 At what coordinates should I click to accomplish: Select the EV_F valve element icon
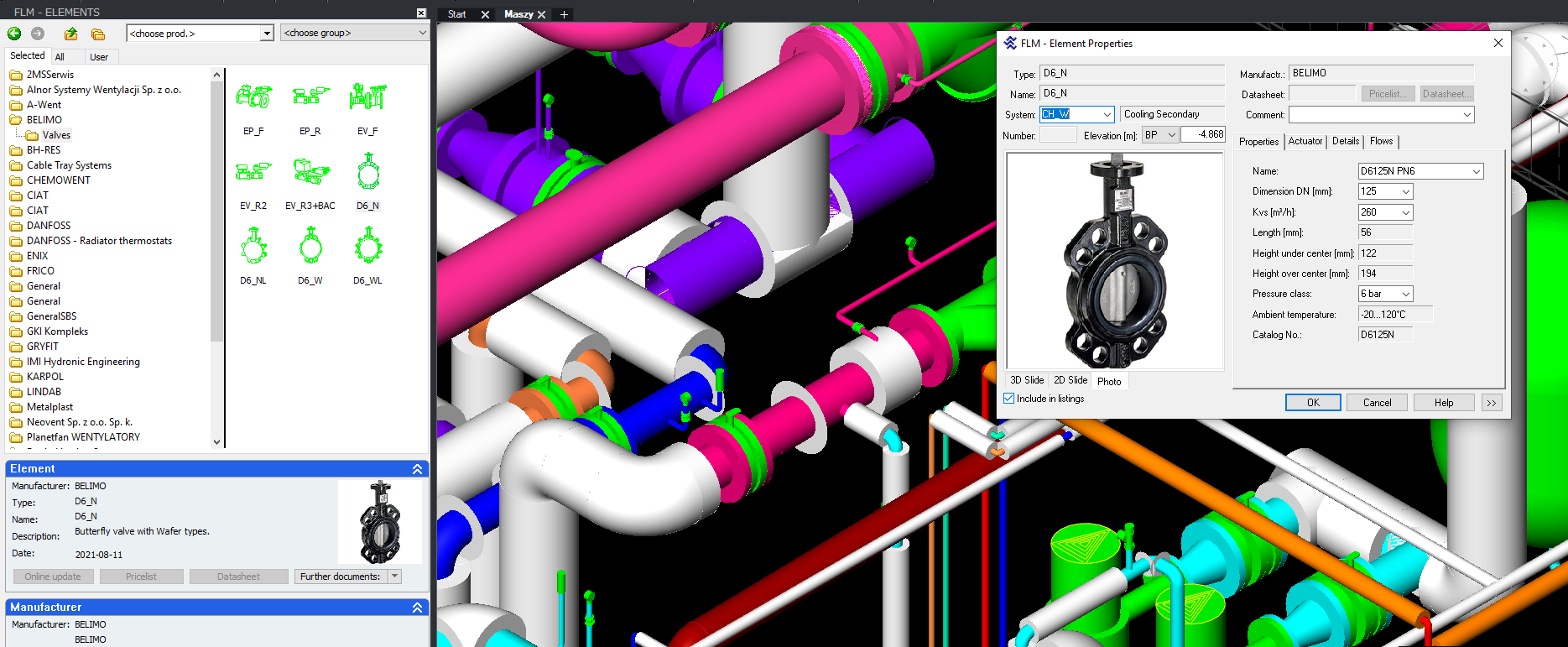367,98
